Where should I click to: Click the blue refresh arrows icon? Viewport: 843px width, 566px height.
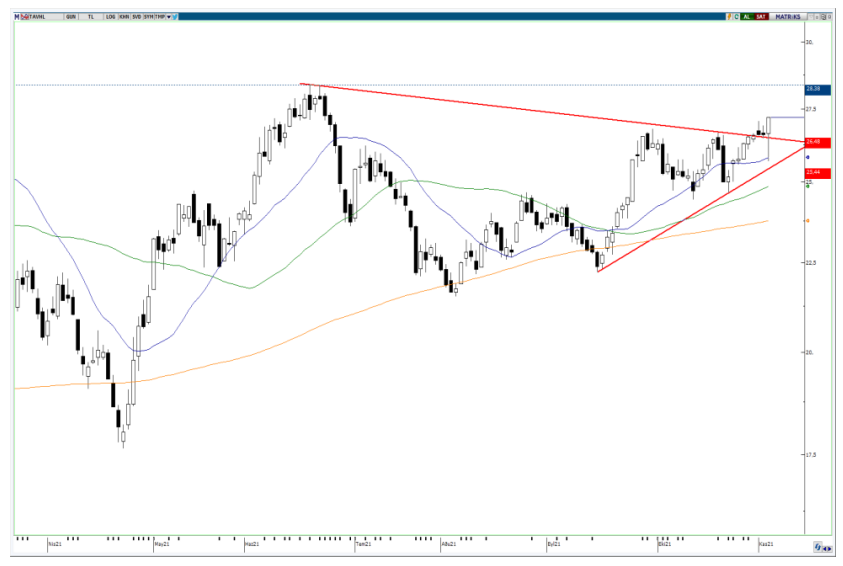818,547
